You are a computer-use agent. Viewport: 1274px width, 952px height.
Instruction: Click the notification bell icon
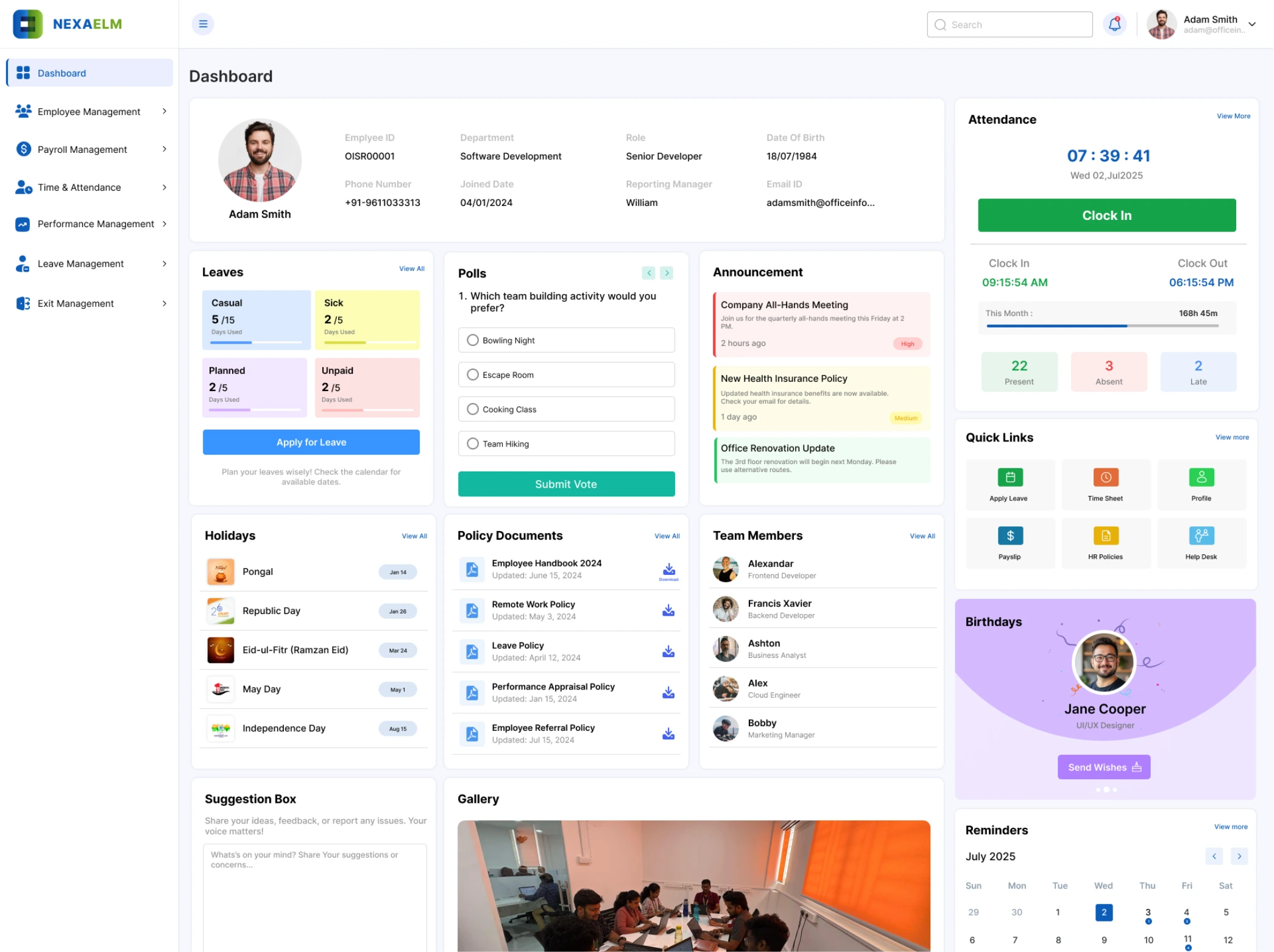[x=1114, y=24]
